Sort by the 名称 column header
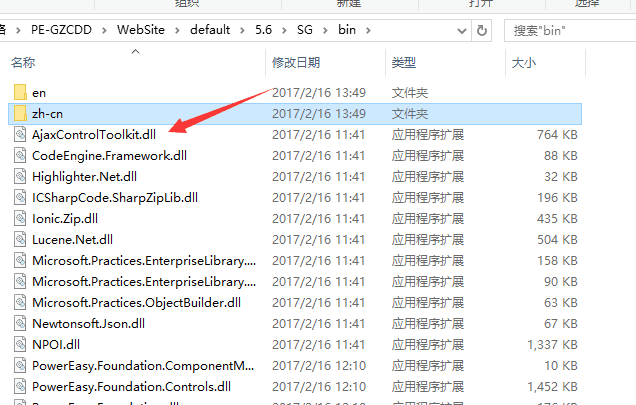Image resolution: width=636 pixels, height=405 pixels. tap(23, 62)
